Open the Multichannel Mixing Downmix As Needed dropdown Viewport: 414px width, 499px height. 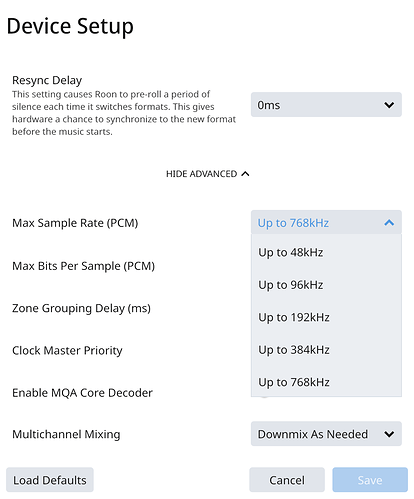click(326, 434)
